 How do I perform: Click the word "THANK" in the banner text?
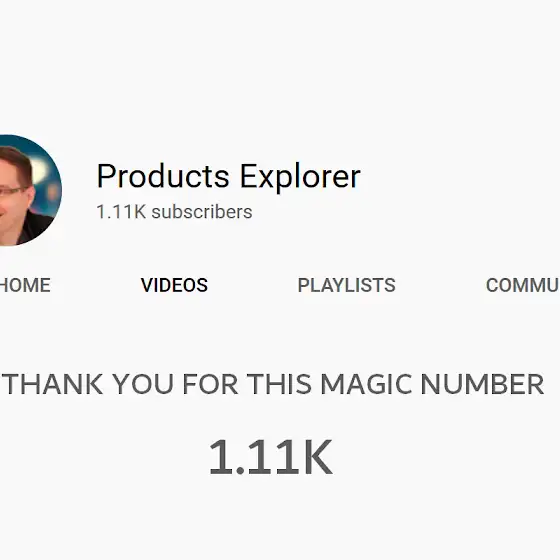(54, 384)
